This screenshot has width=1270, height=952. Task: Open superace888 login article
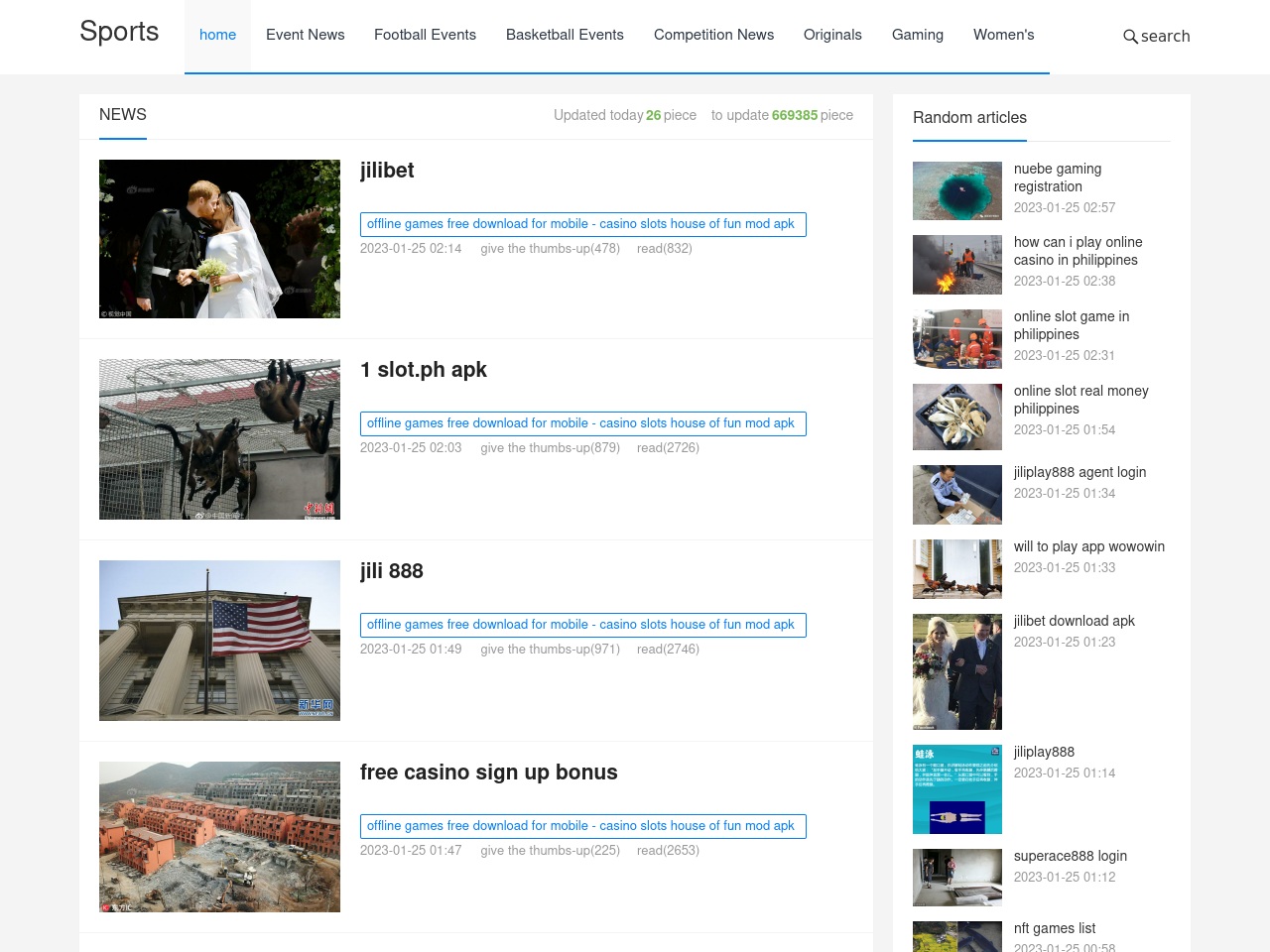click(1071, 856)
